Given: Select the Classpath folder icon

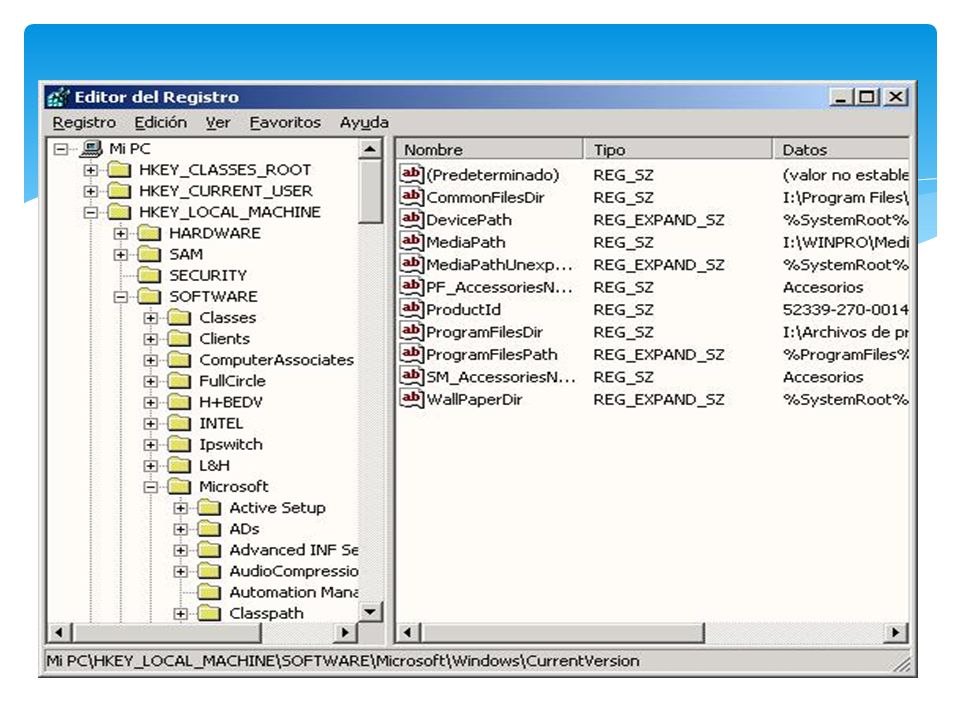Looking at the screenshot, I should tap(209, 613).
